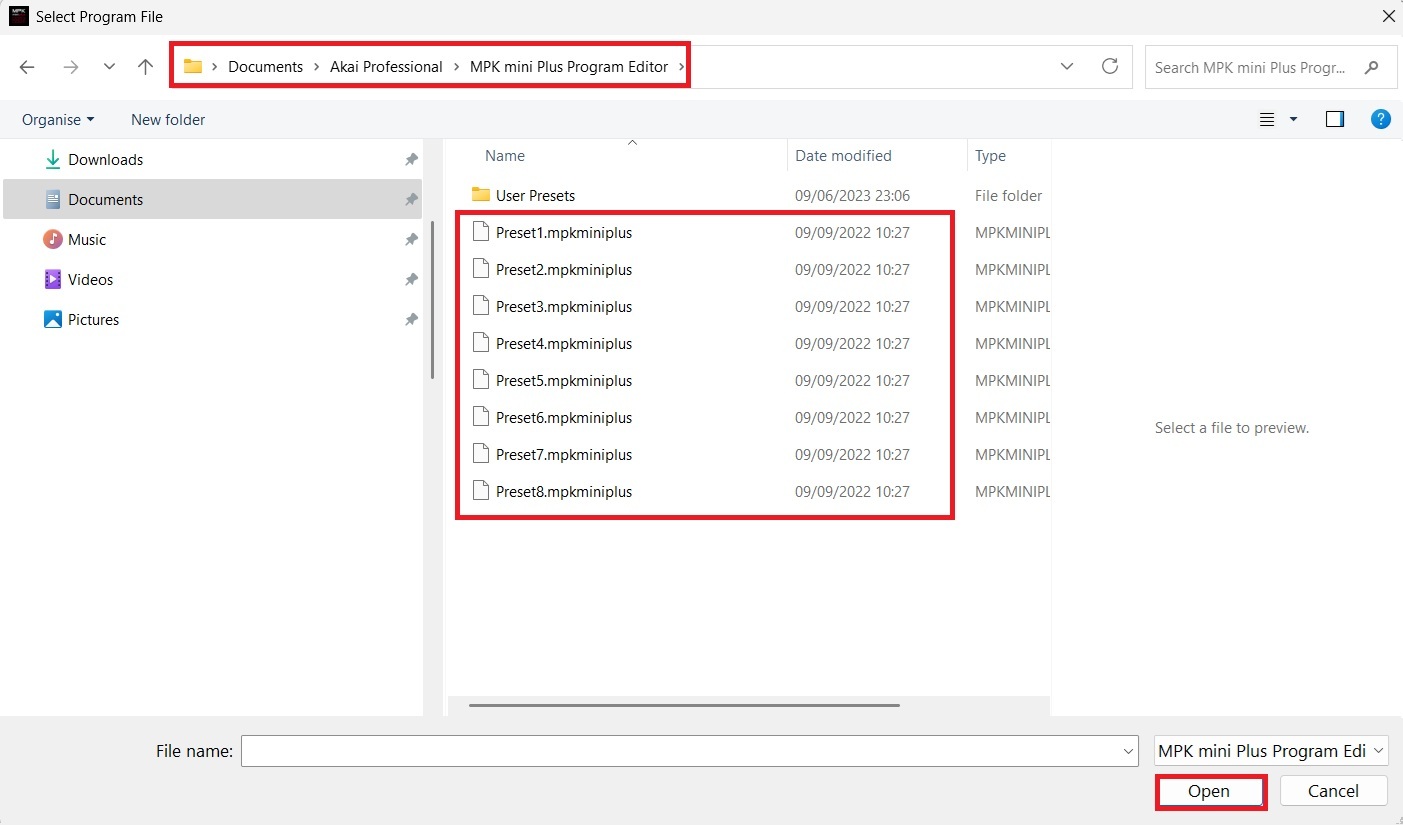The height and width of the screenshot is (825, 1403).
Task: Click the pin icon beside Music
Action: (410, 240)
